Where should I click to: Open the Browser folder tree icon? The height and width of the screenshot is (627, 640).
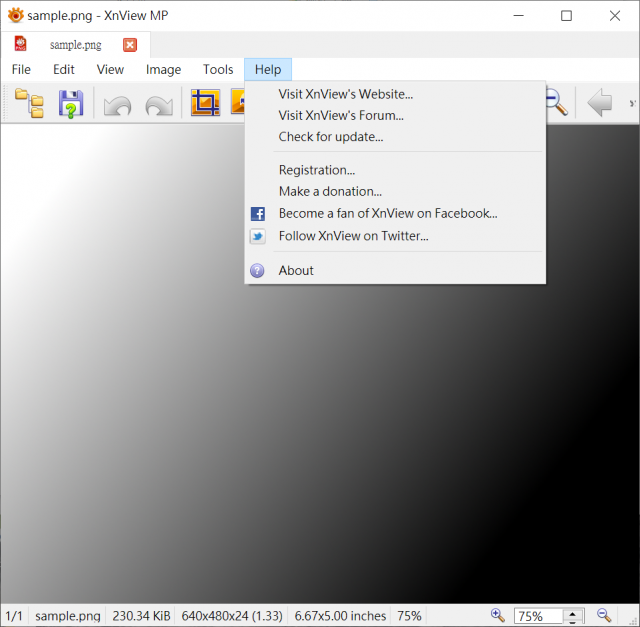(29, 103)
